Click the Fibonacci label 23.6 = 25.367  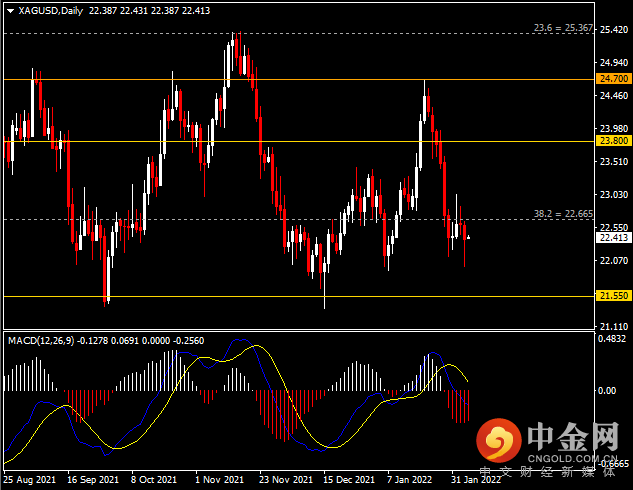563,28
